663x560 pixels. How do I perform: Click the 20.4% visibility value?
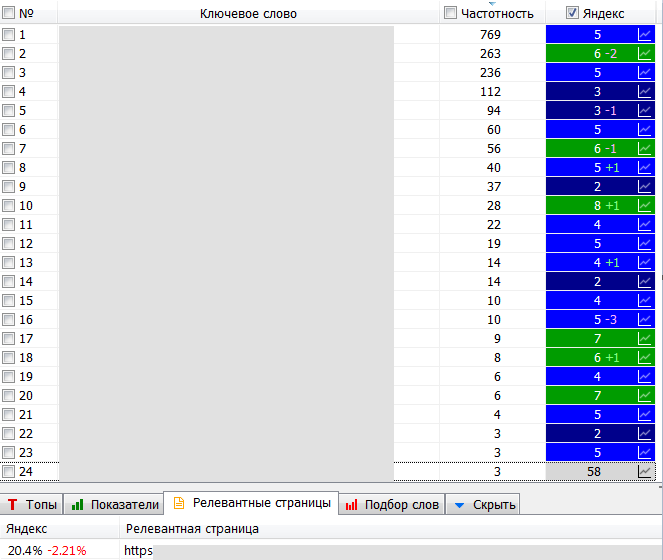tap(25, 550)
